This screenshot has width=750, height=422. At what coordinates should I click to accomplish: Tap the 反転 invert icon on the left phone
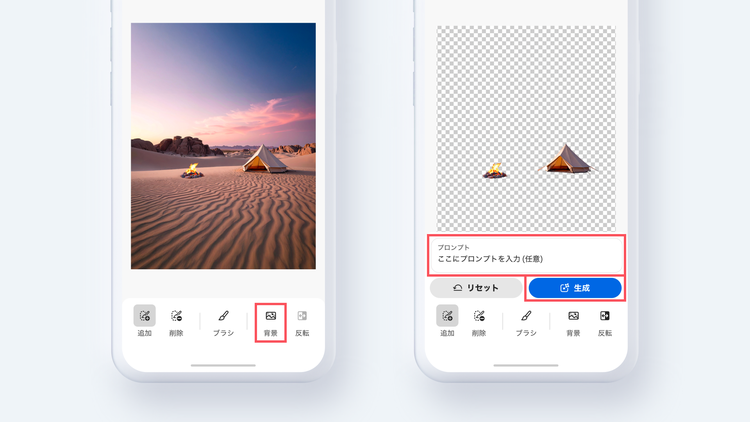point(302,321)
